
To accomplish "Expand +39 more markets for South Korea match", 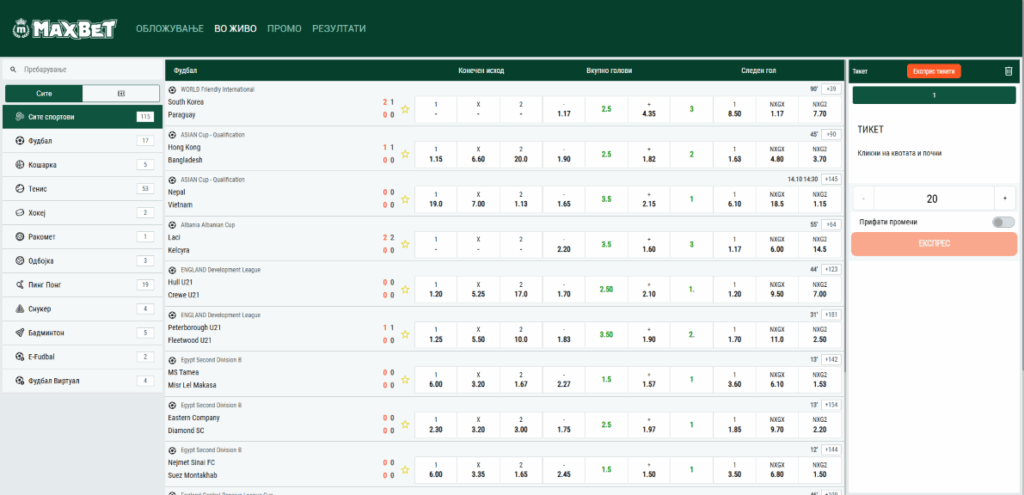I will coord(831,89).
